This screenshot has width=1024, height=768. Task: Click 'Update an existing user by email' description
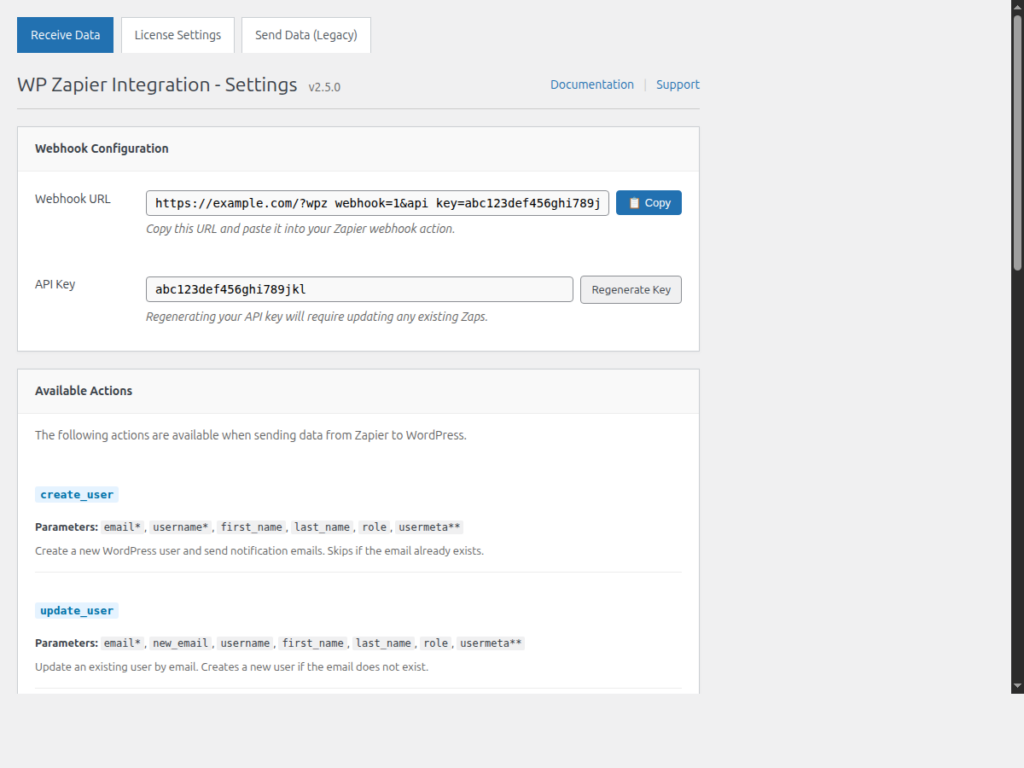(x=232, y=667)
